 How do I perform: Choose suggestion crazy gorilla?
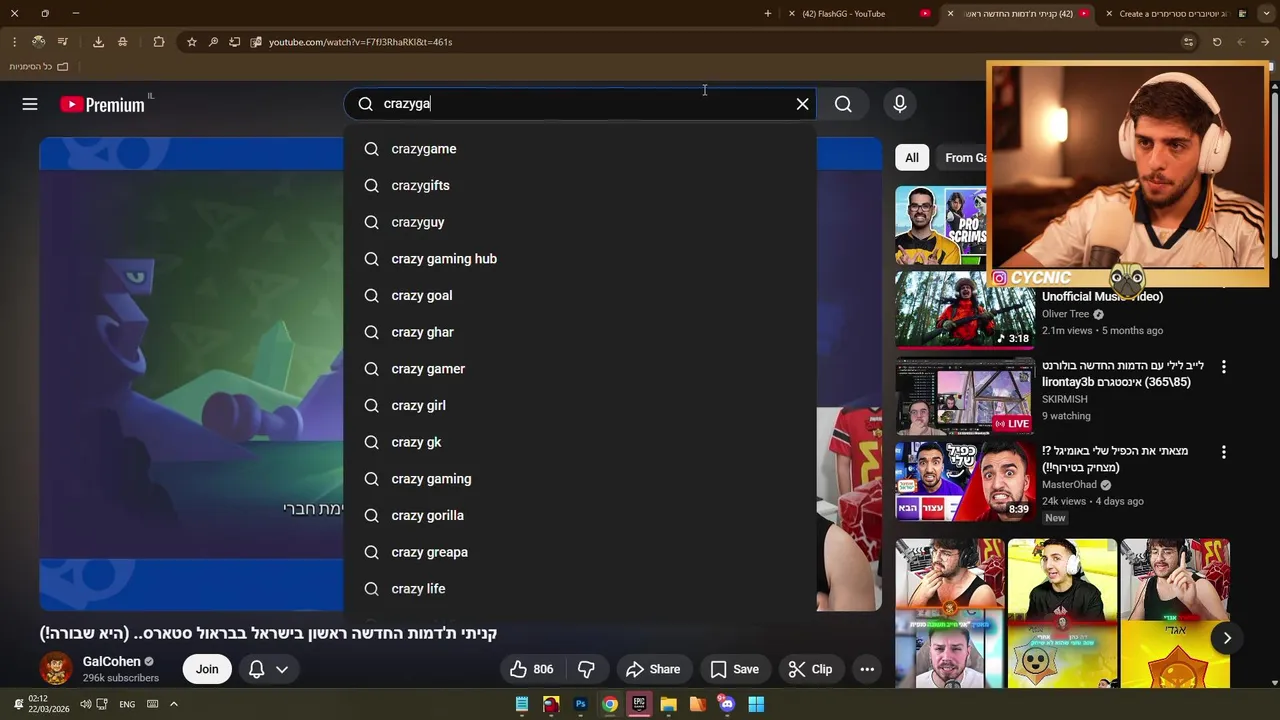580,516
